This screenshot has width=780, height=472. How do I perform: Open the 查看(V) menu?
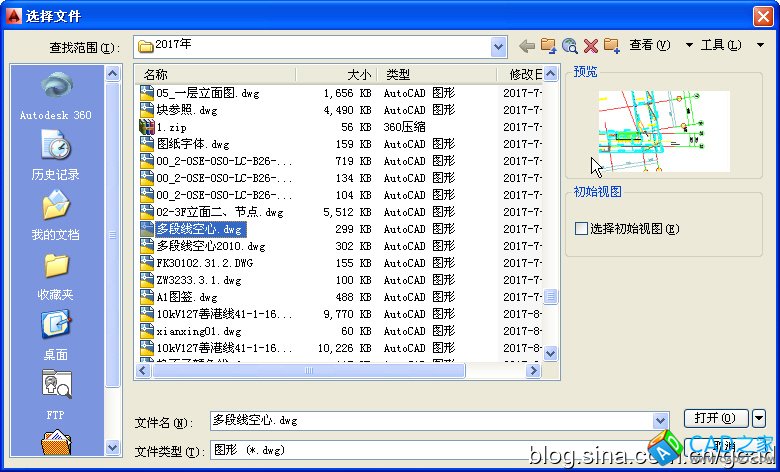(655, 45)
